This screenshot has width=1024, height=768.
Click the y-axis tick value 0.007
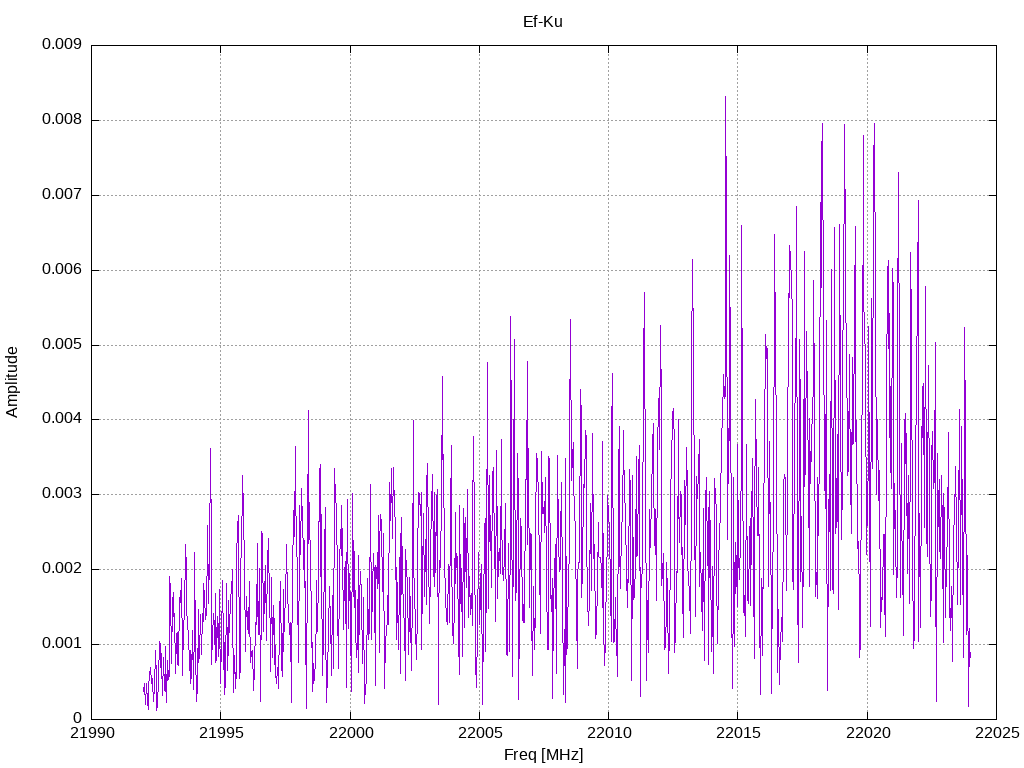click(62, 195)
